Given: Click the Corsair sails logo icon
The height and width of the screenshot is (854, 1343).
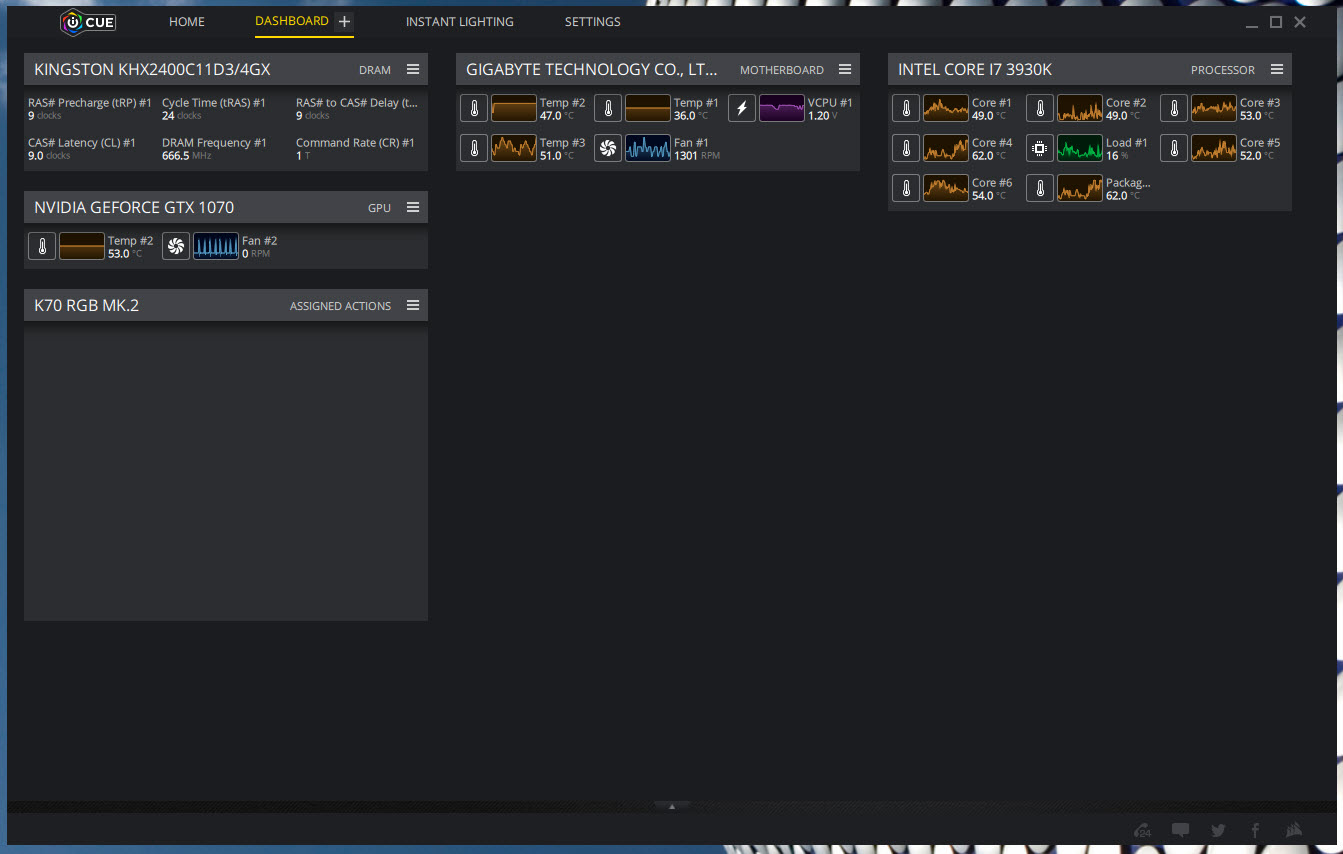Looking at the screenshot, I should point(1294,830).
